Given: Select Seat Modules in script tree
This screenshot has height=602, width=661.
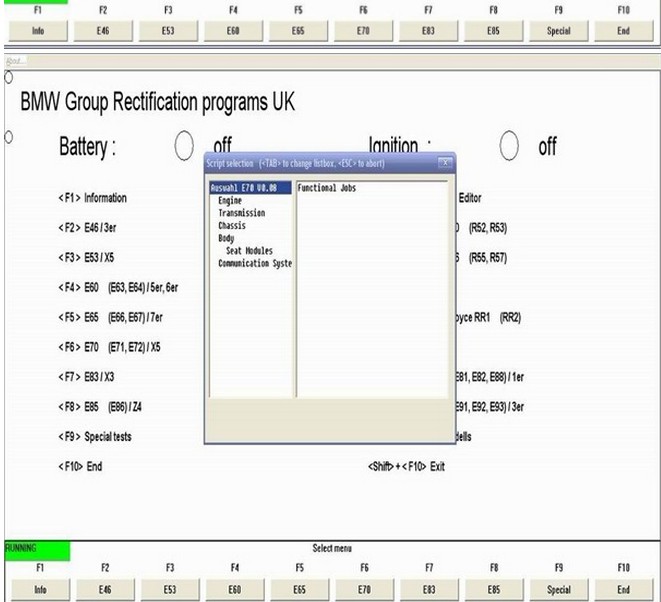Looking at the screenshot, I should pos(249,251).
